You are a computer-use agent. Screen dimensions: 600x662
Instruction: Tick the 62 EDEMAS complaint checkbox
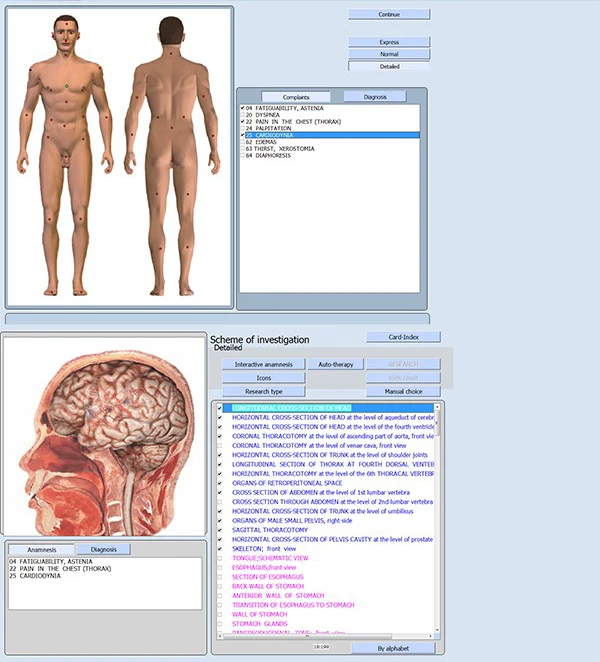pos(243,142)
